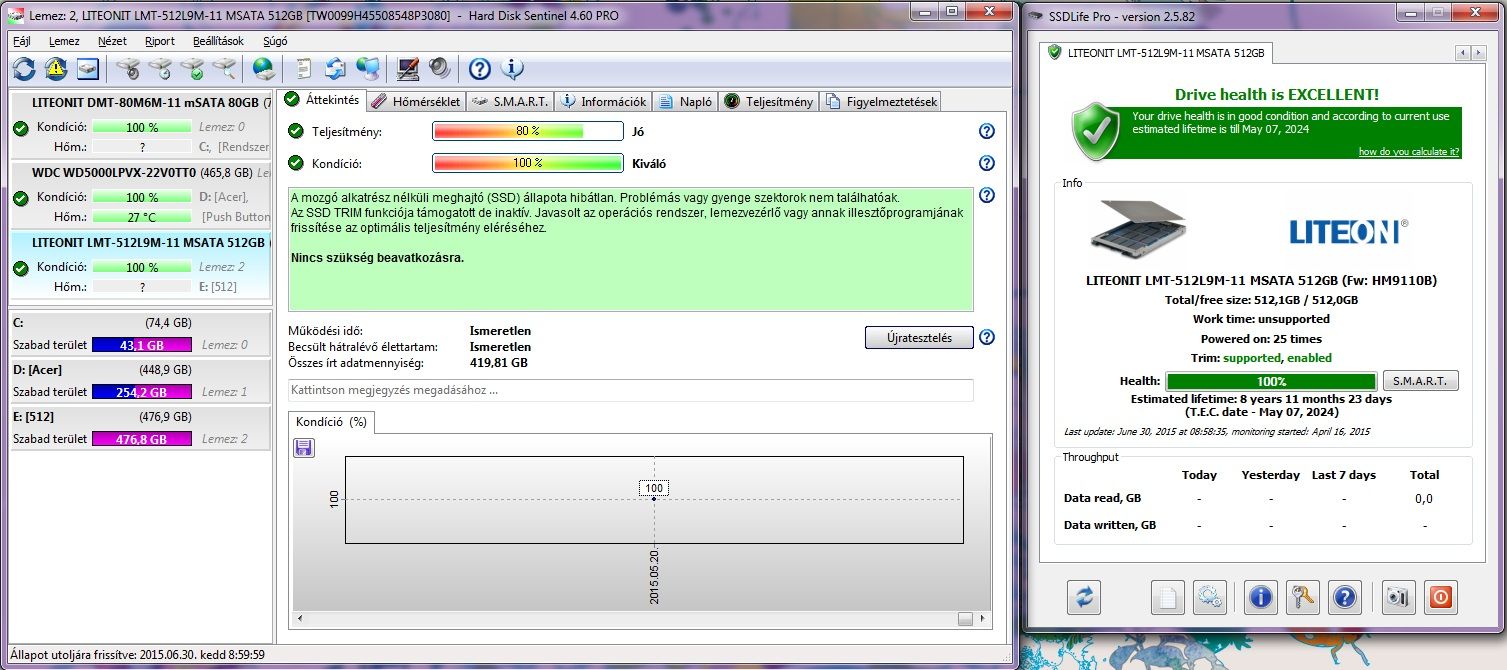Click help icon next to Újratesztelés button
The height and width of the screenshot is (670, 1507).
click(x=987, y=337)
